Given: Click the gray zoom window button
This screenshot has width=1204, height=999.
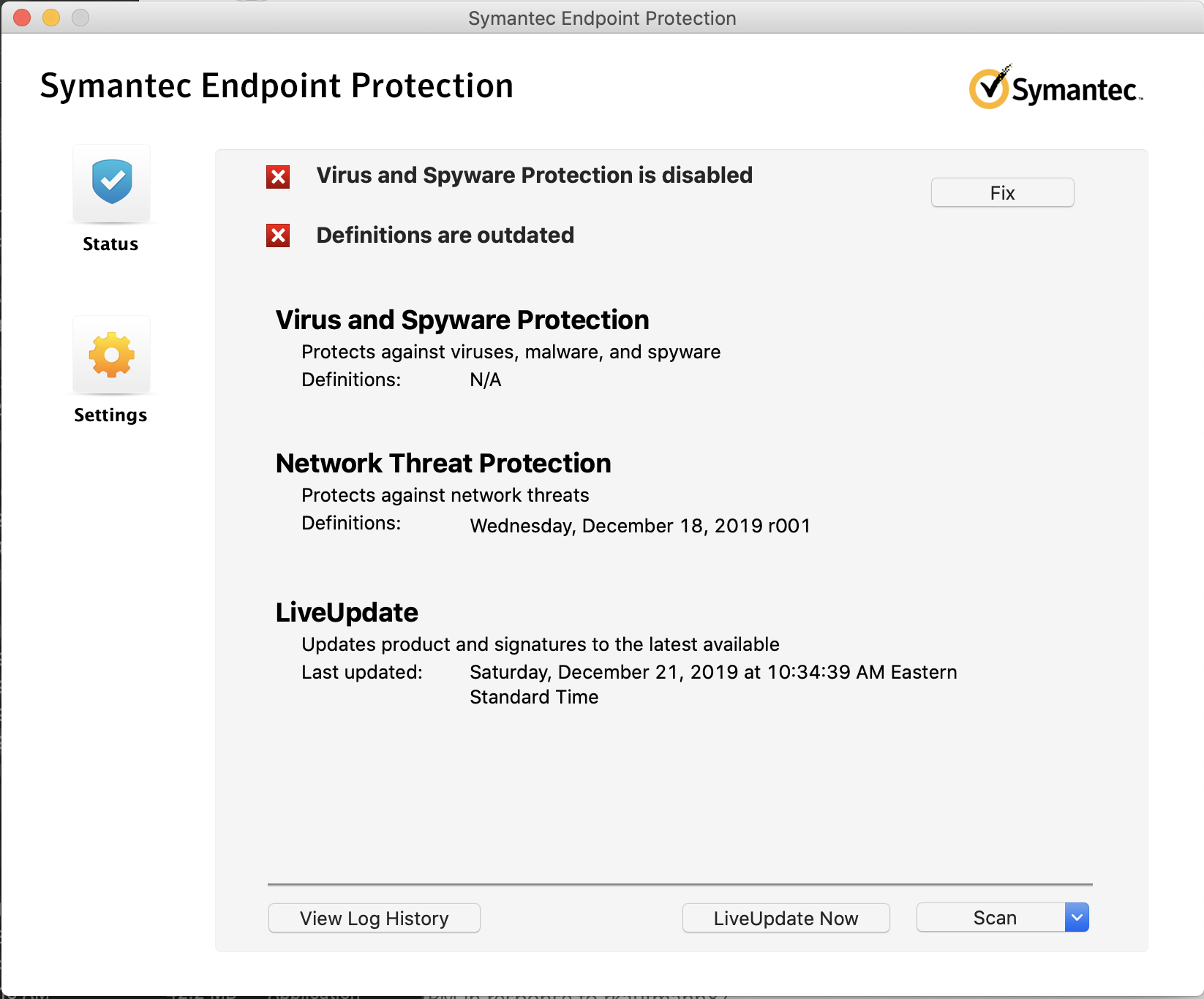Looking at the screenshot, I should coord(80,18).
